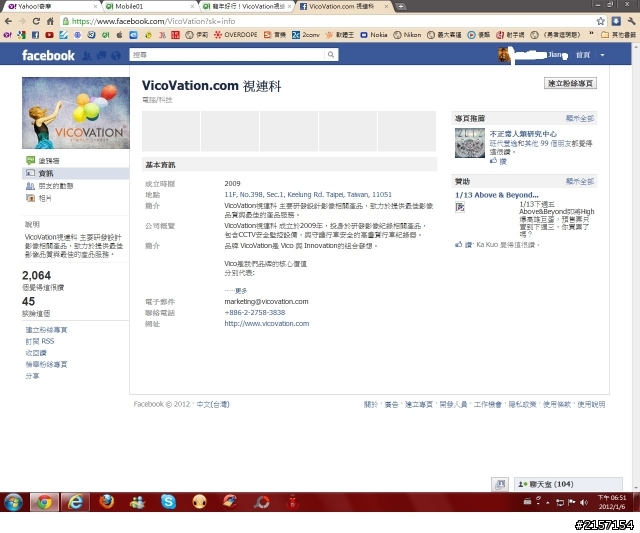The width and height of the screenshot is (640, 533).
Task: Switch to the Mobile01 browser tab
Action: pos(149,7)
